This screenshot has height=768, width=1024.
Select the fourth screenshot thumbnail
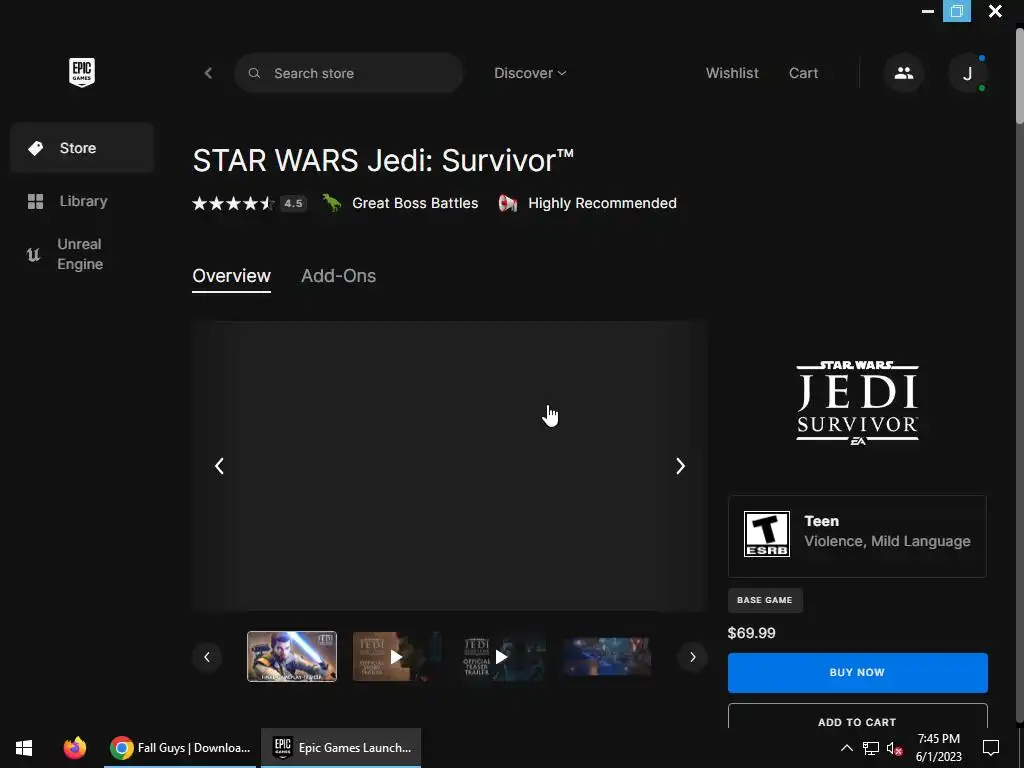point(607,656)
